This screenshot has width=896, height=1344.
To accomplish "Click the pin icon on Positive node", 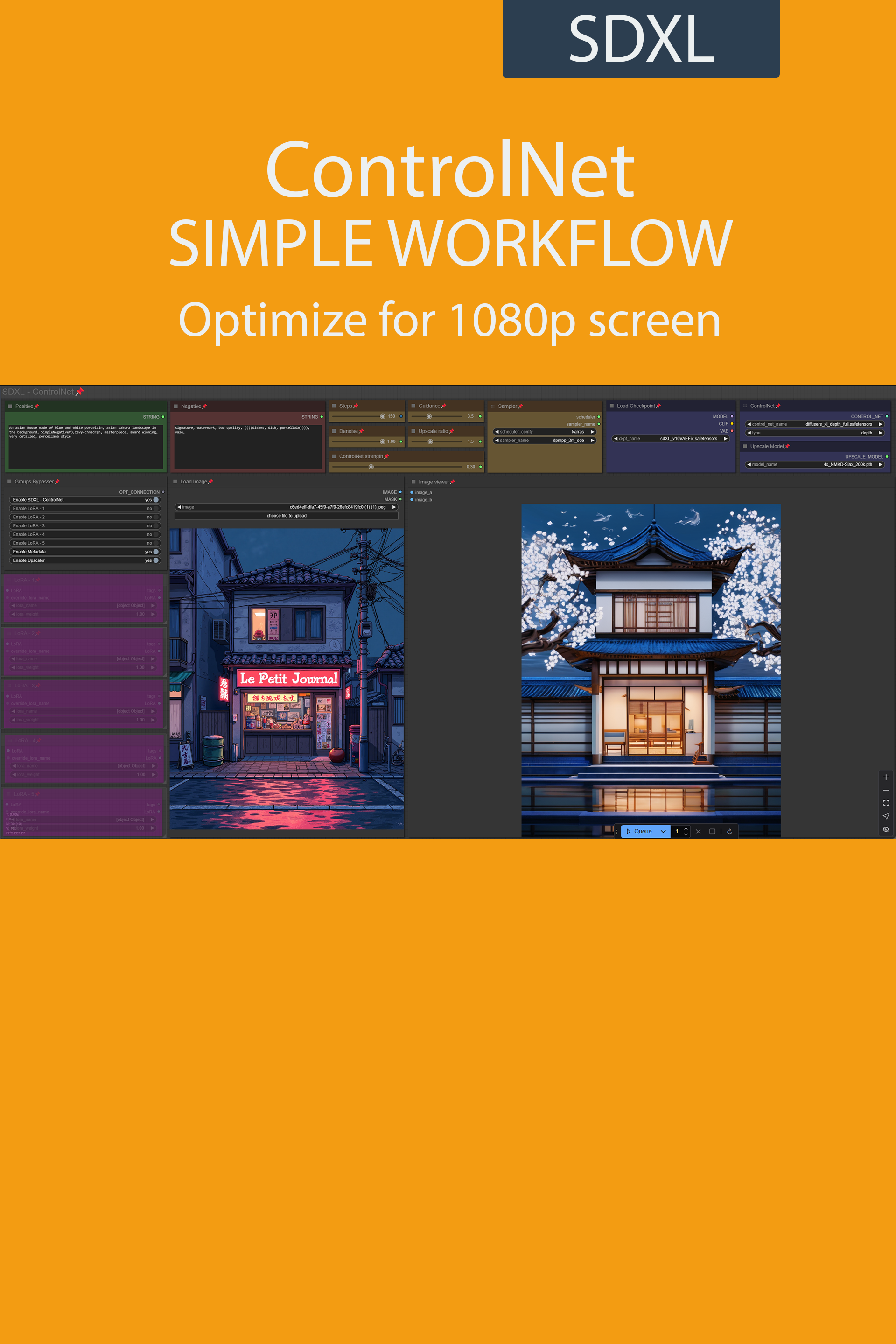I will 36,406.
